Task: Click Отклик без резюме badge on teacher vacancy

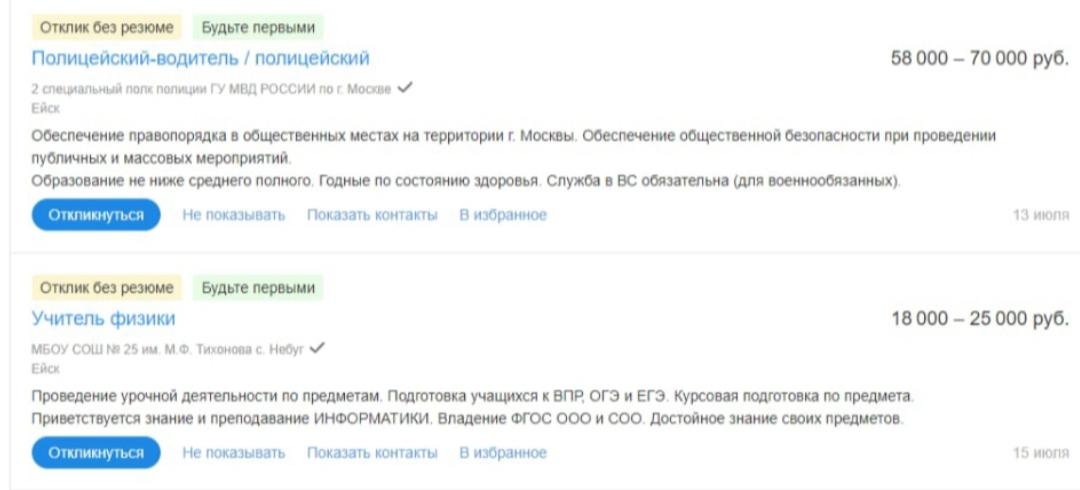Action: point(106,288)
